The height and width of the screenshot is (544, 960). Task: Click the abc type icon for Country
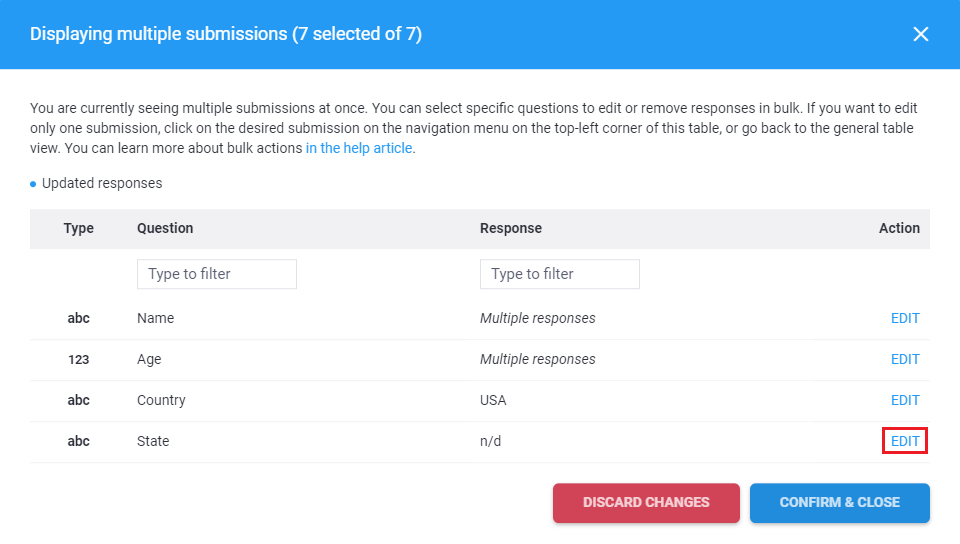pyautogui.click(x=79, y=400)
